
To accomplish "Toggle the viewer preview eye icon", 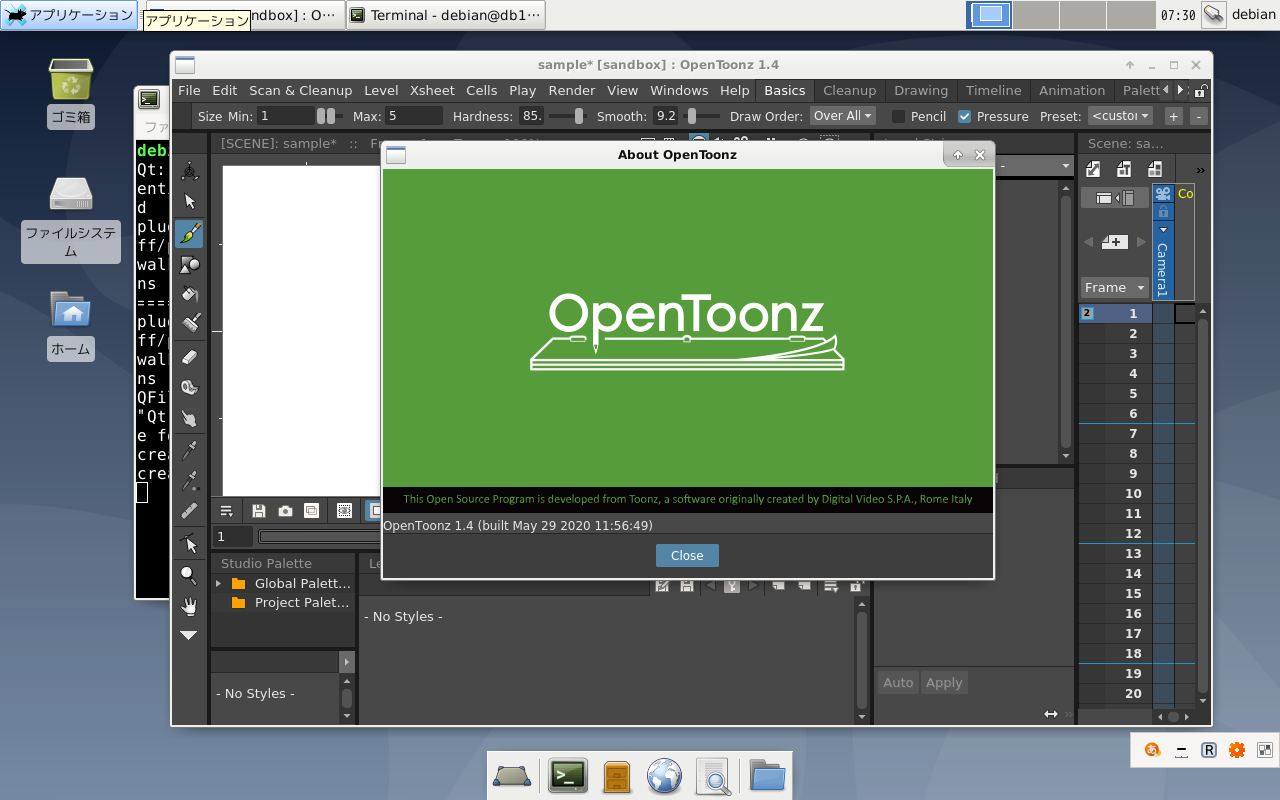I will click(x=344, y=510).
